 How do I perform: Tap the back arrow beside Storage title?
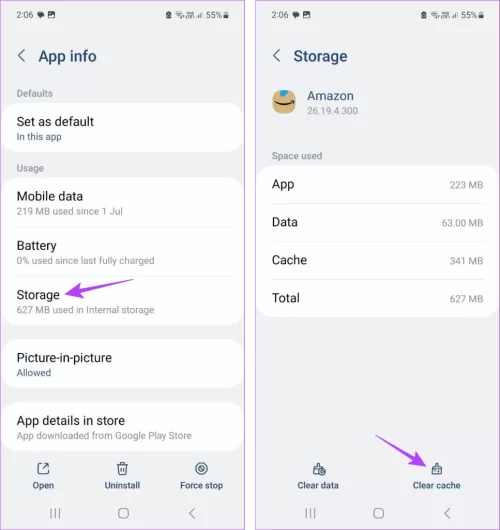[277, 56]
